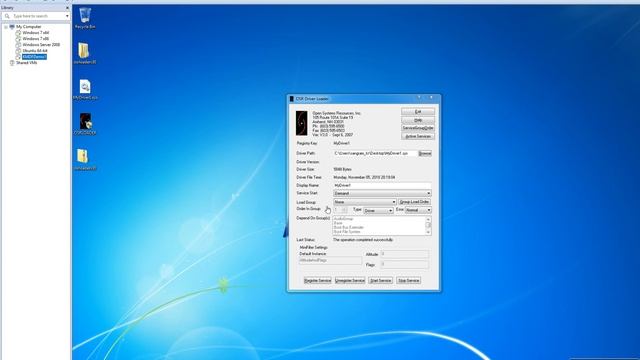
Task: Click the Exit button in OSR Driver Loader
Action: pyautogui.click(x=418, y=112)
